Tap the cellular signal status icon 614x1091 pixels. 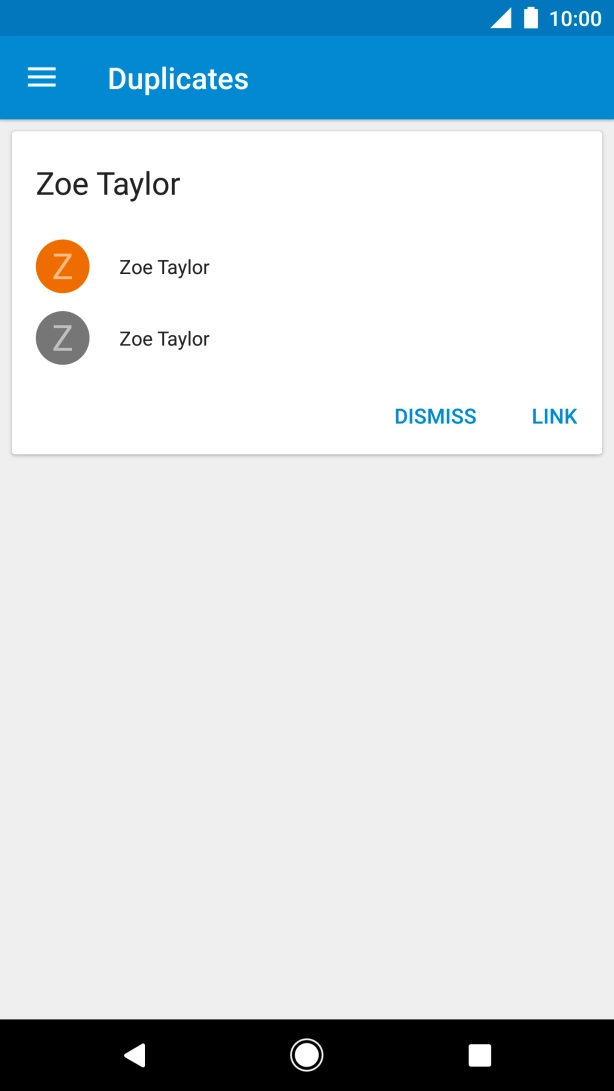(x=501, y=18)
